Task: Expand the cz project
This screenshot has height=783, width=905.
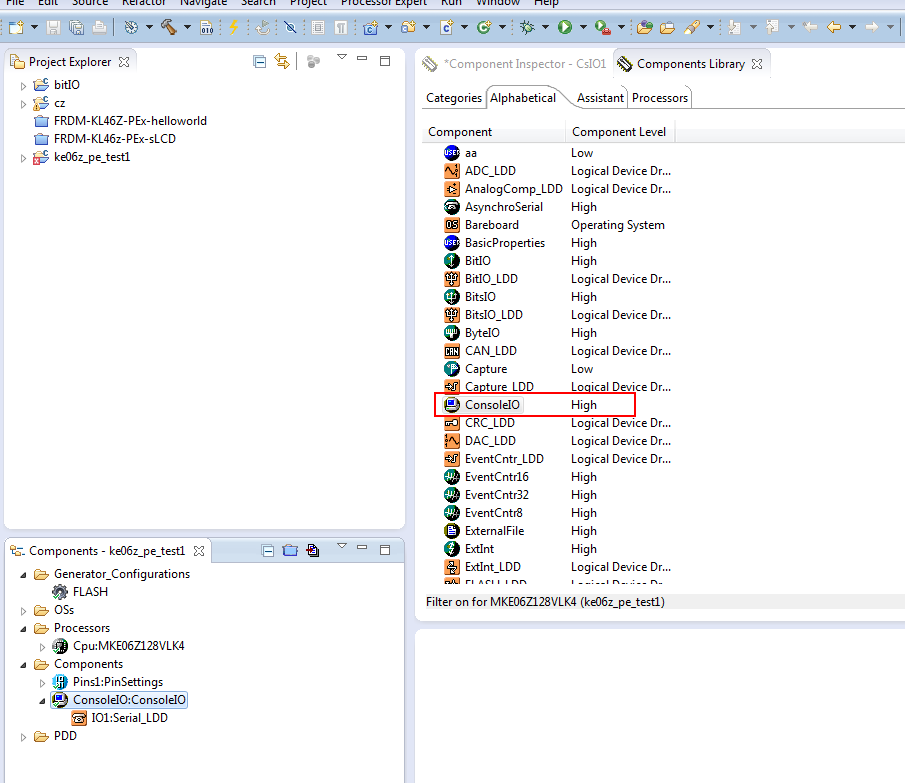Action: tap(23, 104)
